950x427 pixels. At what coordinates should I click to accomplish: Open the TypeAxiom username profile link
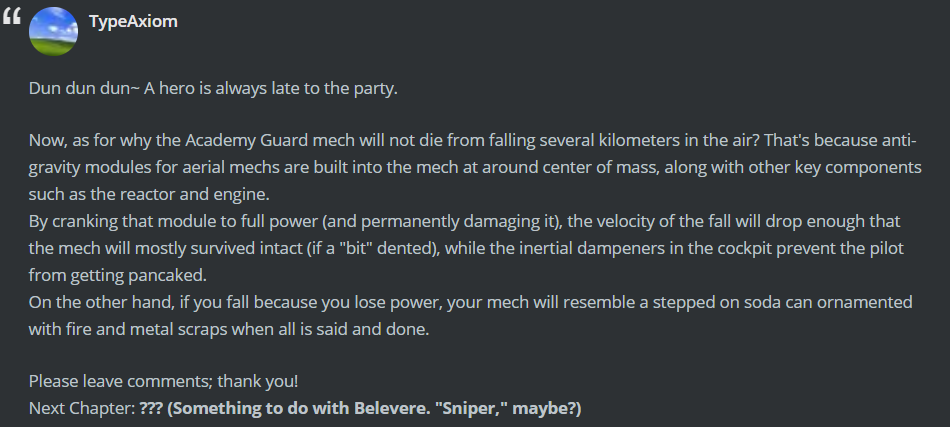click(x=133, y=21)
